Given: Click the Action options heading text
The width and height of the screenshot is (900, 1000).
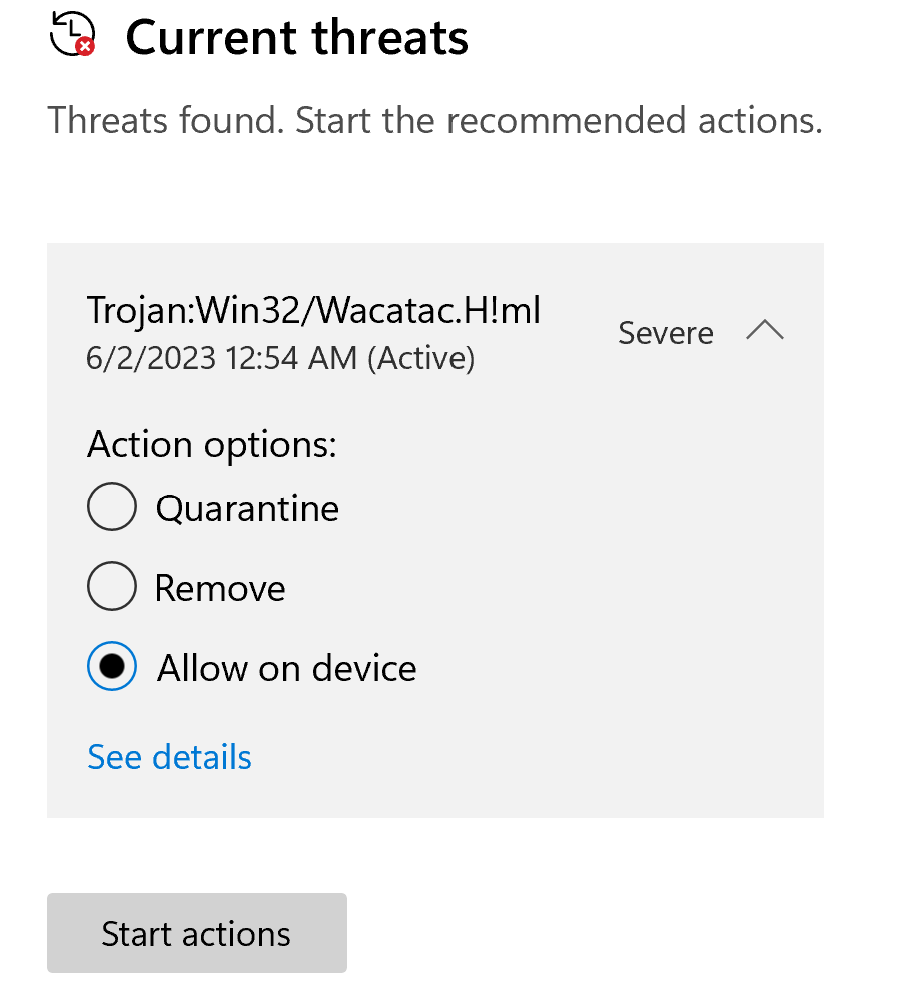Looking at the screenshot, I should 212,444.
